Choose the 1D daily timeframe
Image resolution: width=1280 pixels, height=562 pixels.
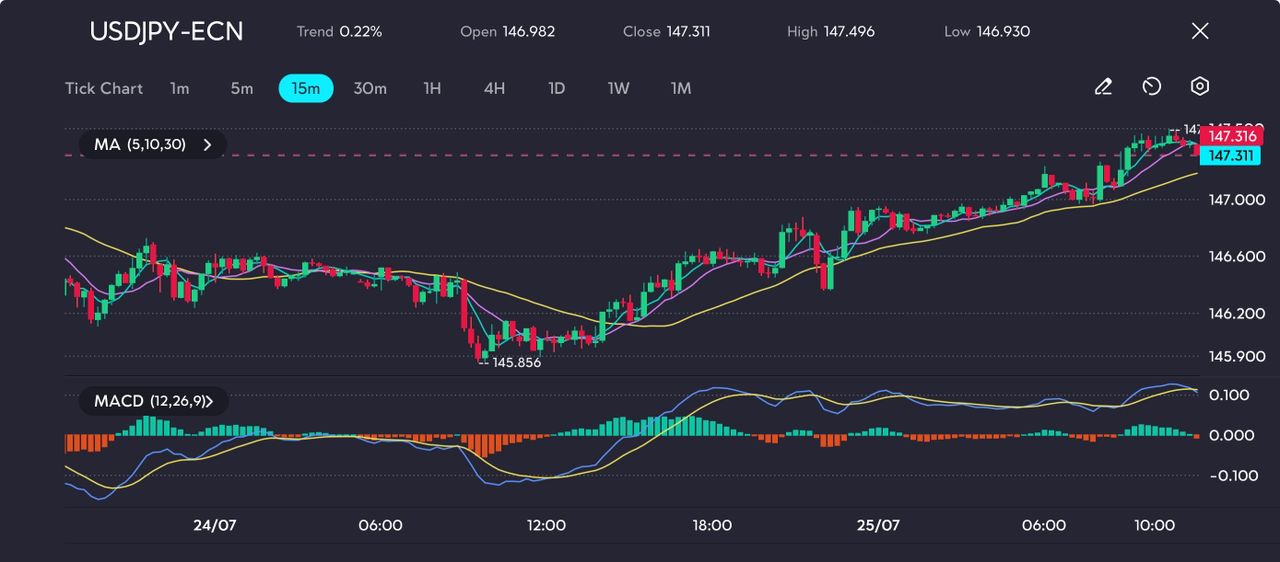557,88
